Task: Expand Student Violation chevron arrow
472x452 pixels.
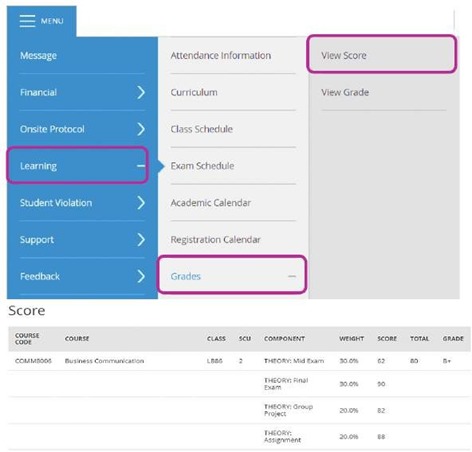Action: click(141, 203)
